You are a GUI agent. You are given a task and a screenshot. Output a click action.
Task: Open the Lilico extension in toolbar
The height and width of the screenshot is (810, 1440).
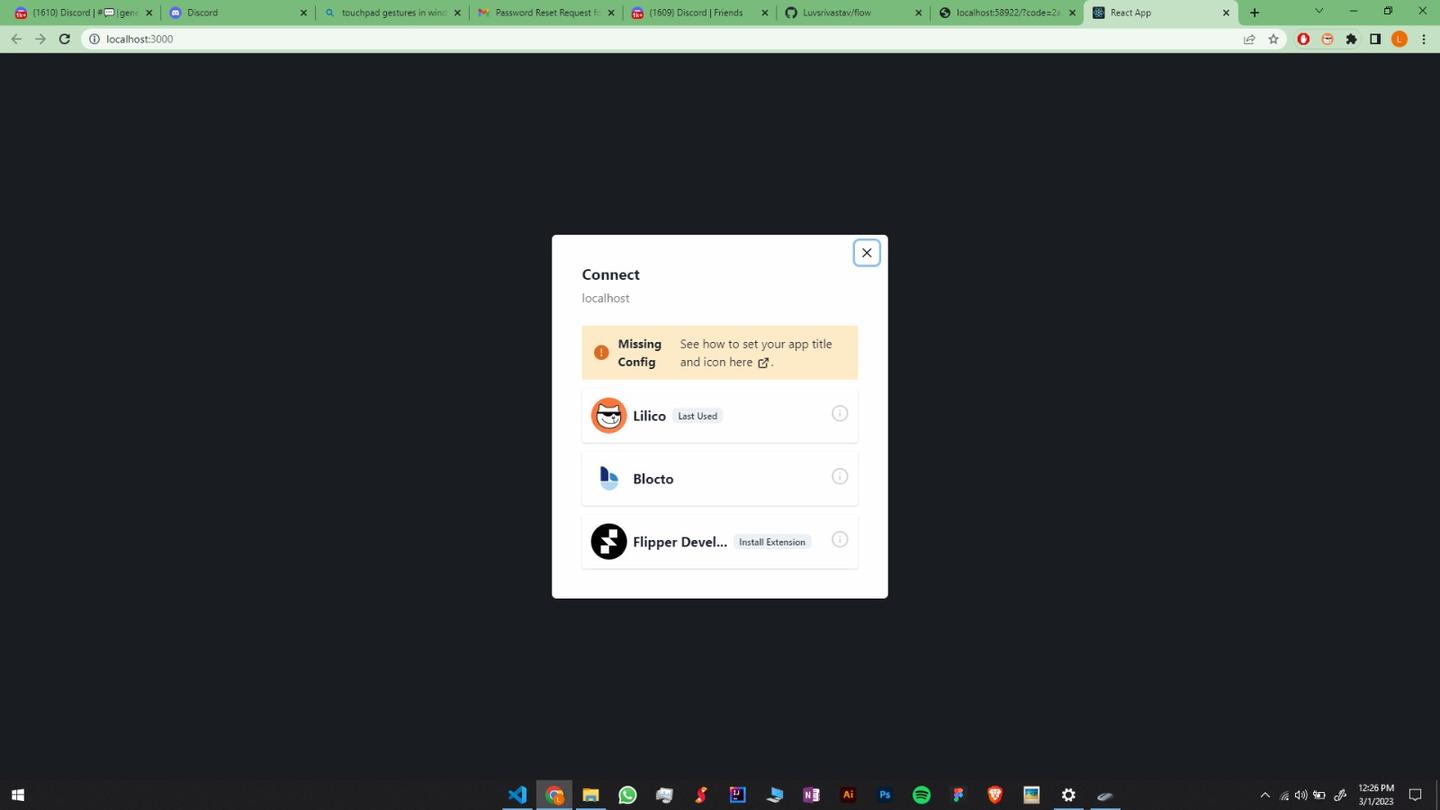click(1327, 39)
